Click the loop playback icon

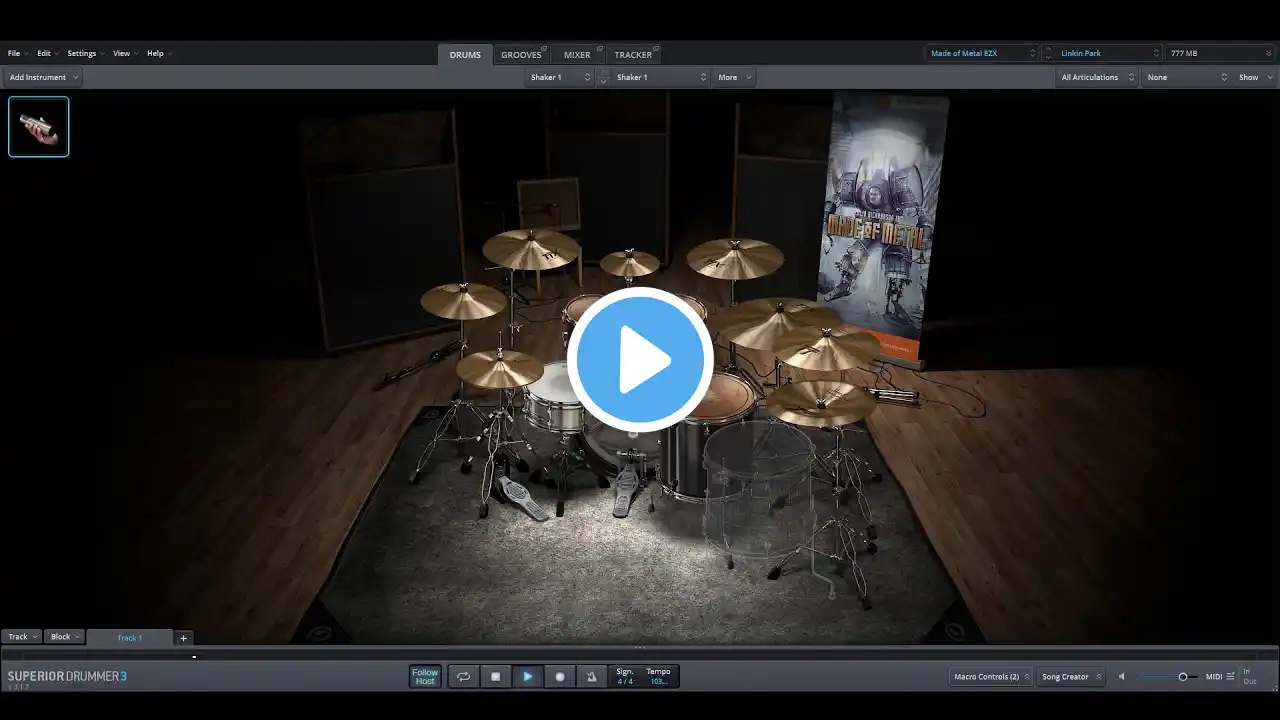click(x=463, y=677)
